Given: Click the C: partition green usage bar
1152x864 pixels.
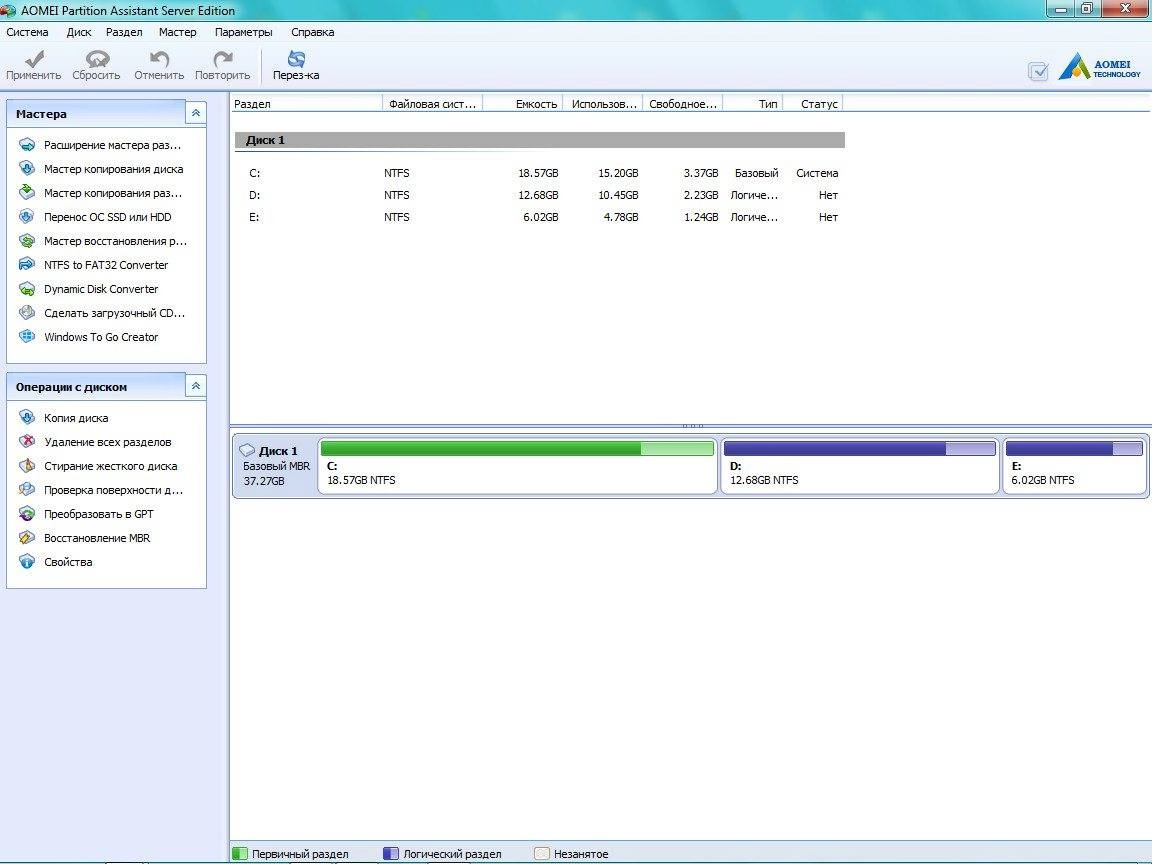Looking at the screenshot, I should coord(517,448).
